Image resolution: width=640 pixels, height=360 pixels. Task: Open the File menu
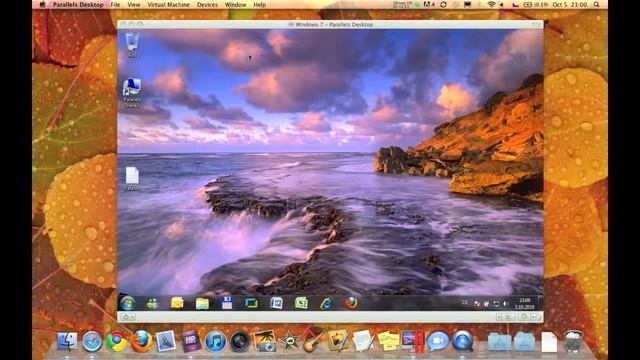(x=116, y=4)
